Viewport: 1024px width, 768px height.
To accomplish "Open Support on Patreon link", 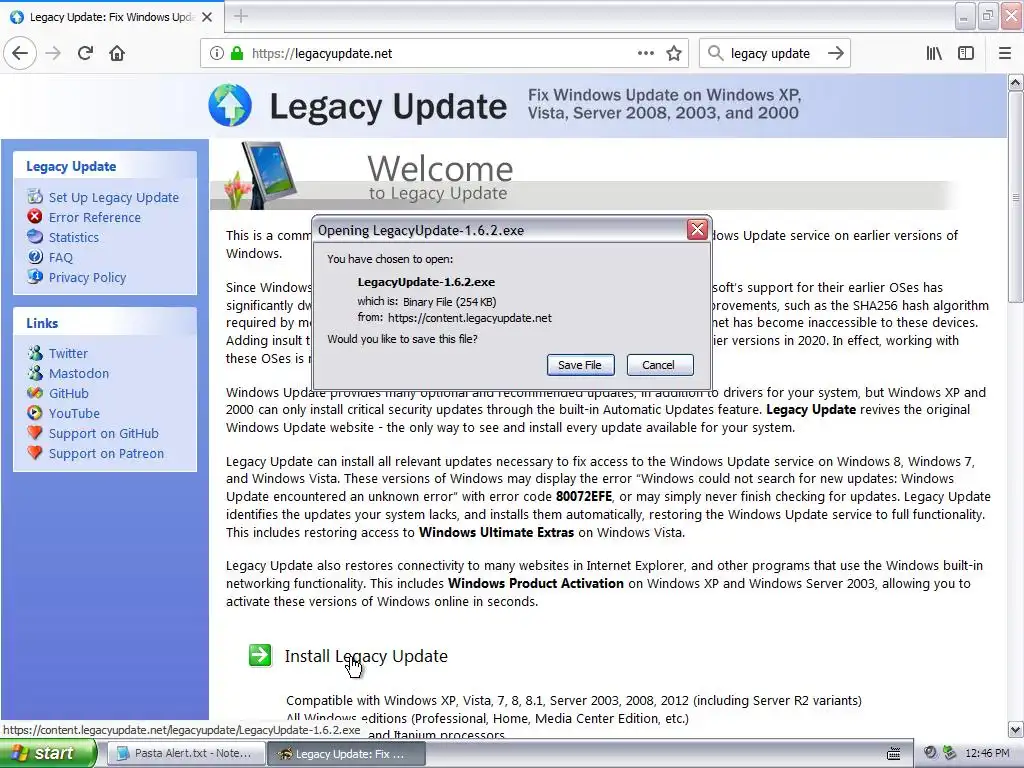I will 106,454.
